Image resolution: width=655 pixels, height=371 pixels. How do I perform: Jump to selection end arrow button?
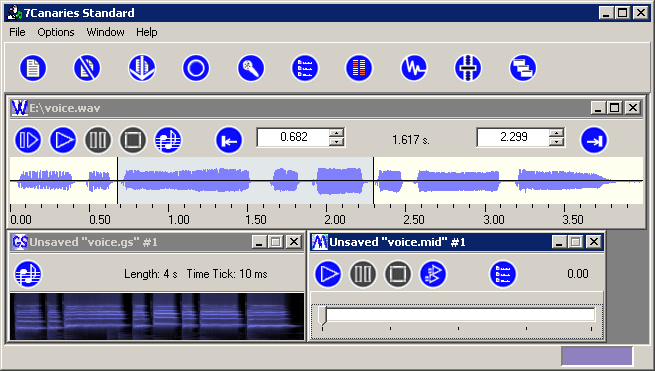point(594,140)
